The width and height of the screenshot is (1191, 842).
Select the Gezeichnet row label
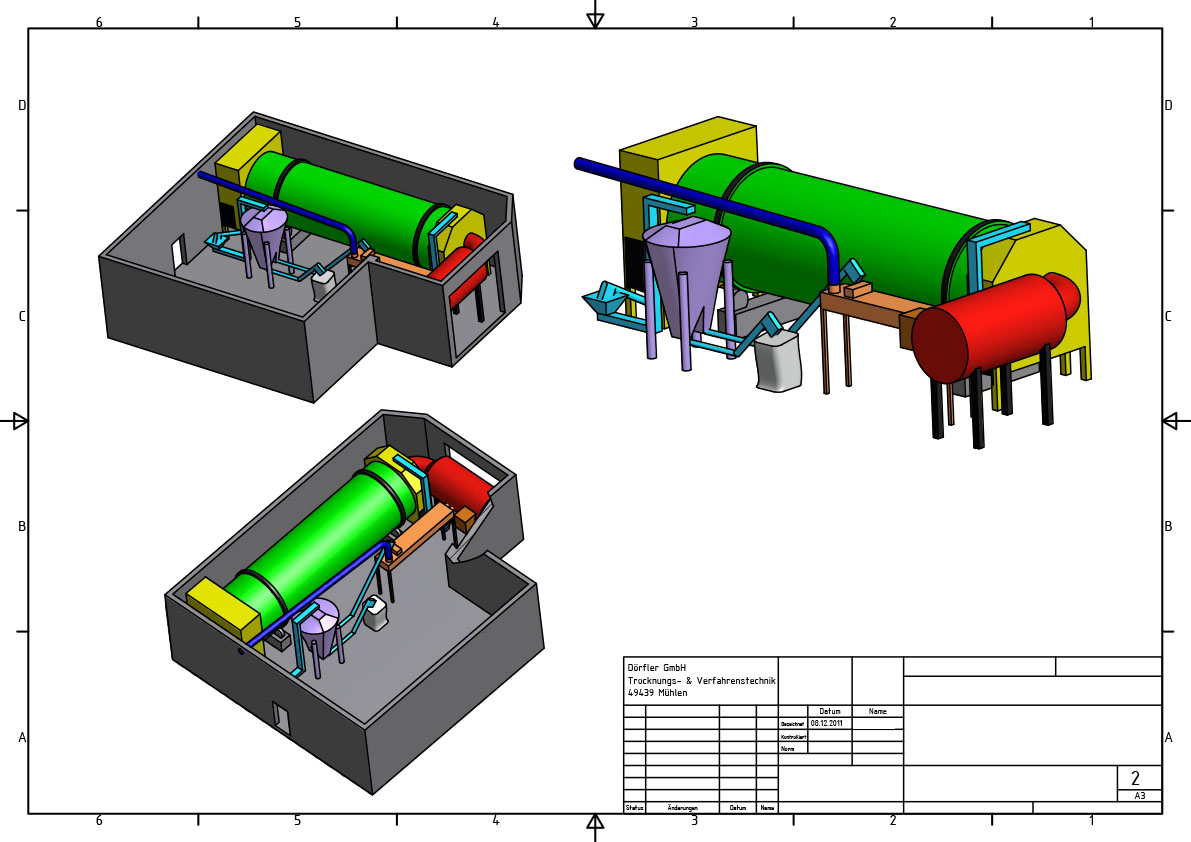pos(792,723)
